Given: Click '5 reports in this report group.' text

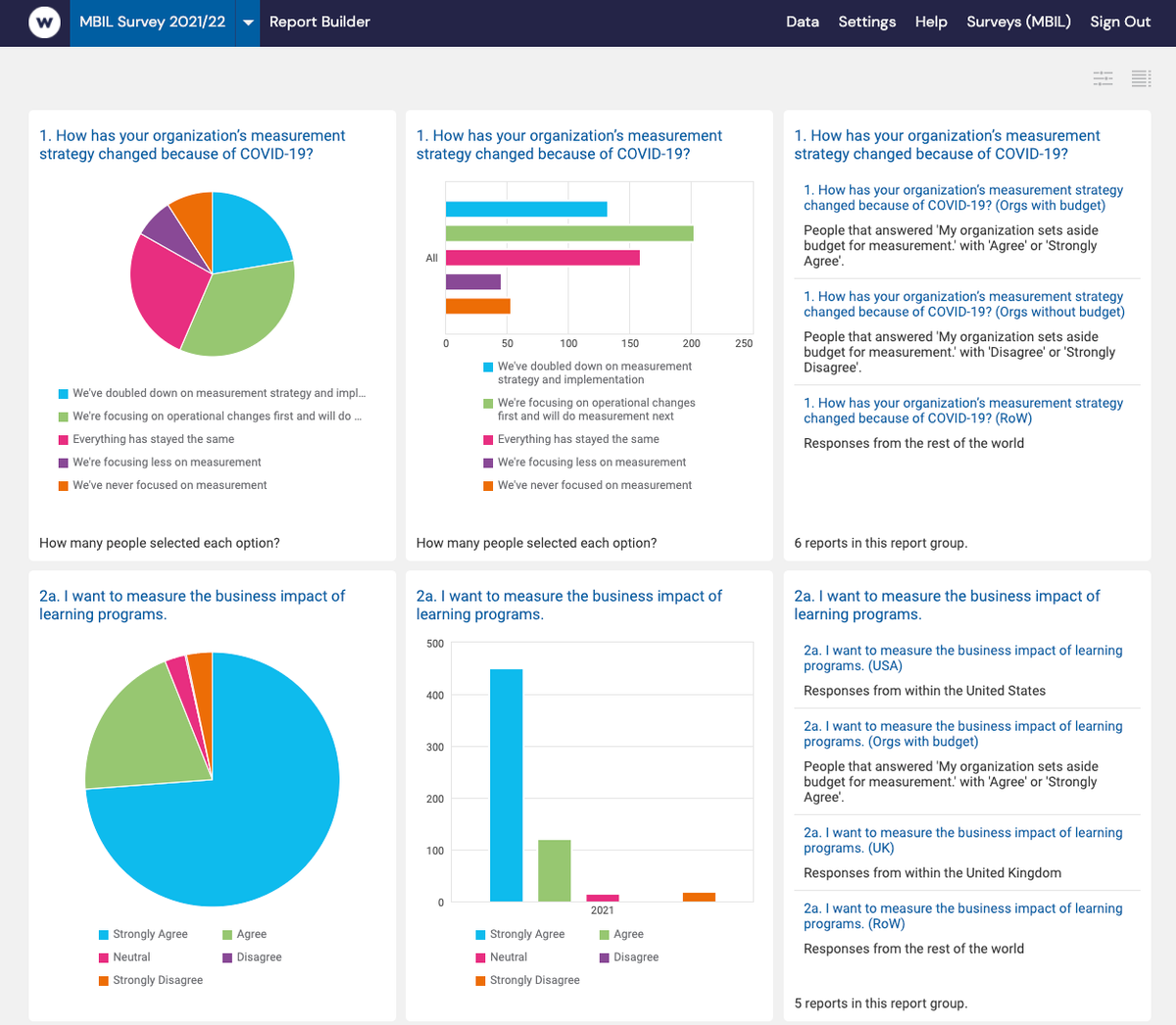Looking at the screenshot, I should (x=881, y=1003).
